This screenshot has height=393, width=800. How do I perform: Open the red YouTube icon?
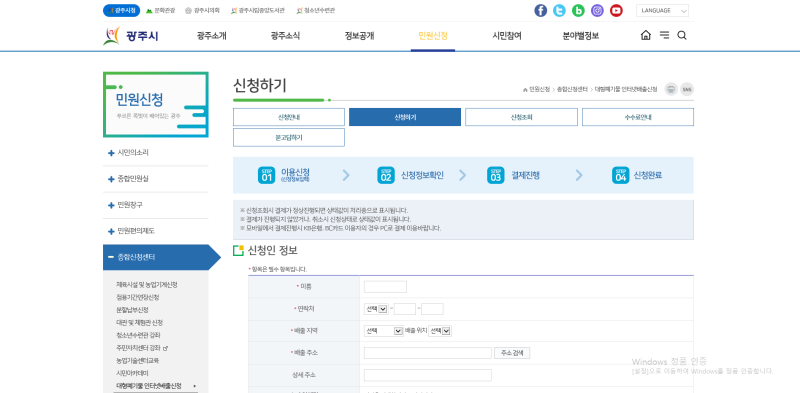(x=616, y=11)
